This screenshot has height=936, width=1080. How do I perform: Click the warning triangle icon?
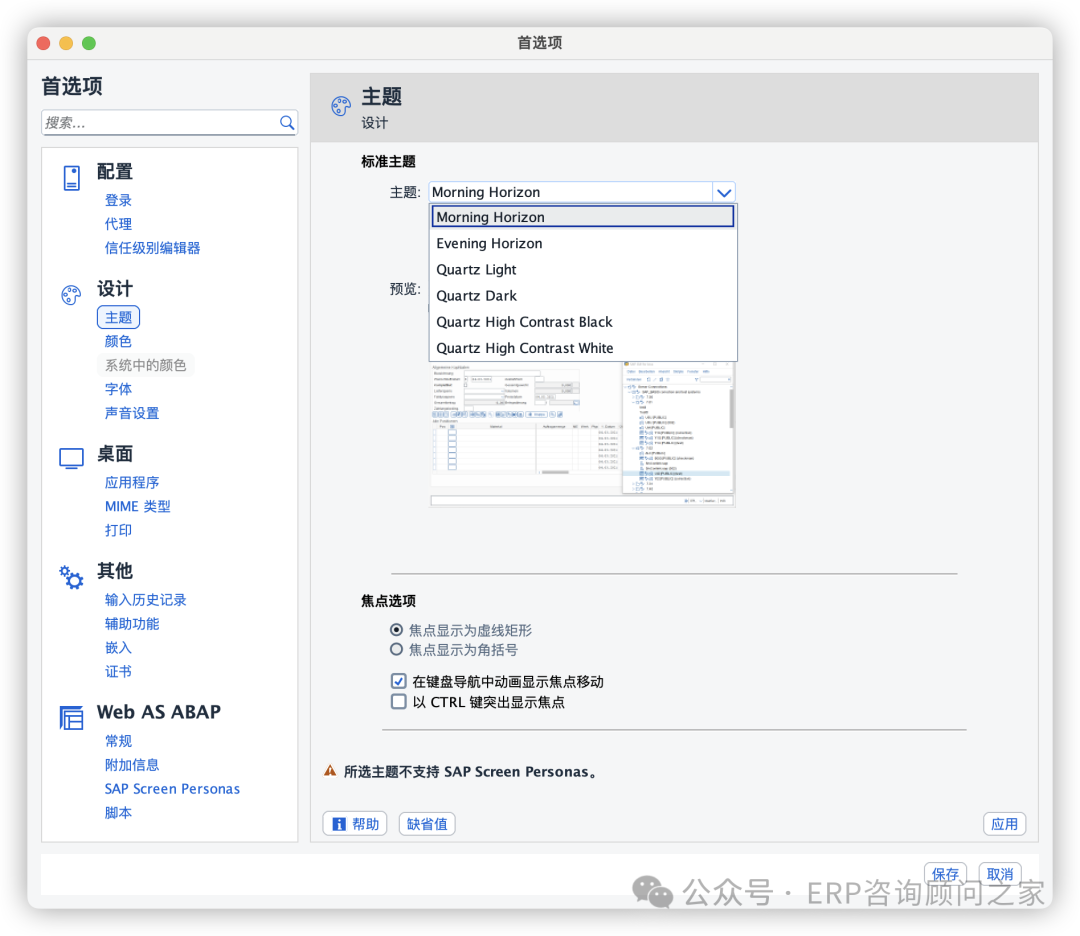pyautogui.click(x=331, y=771)
